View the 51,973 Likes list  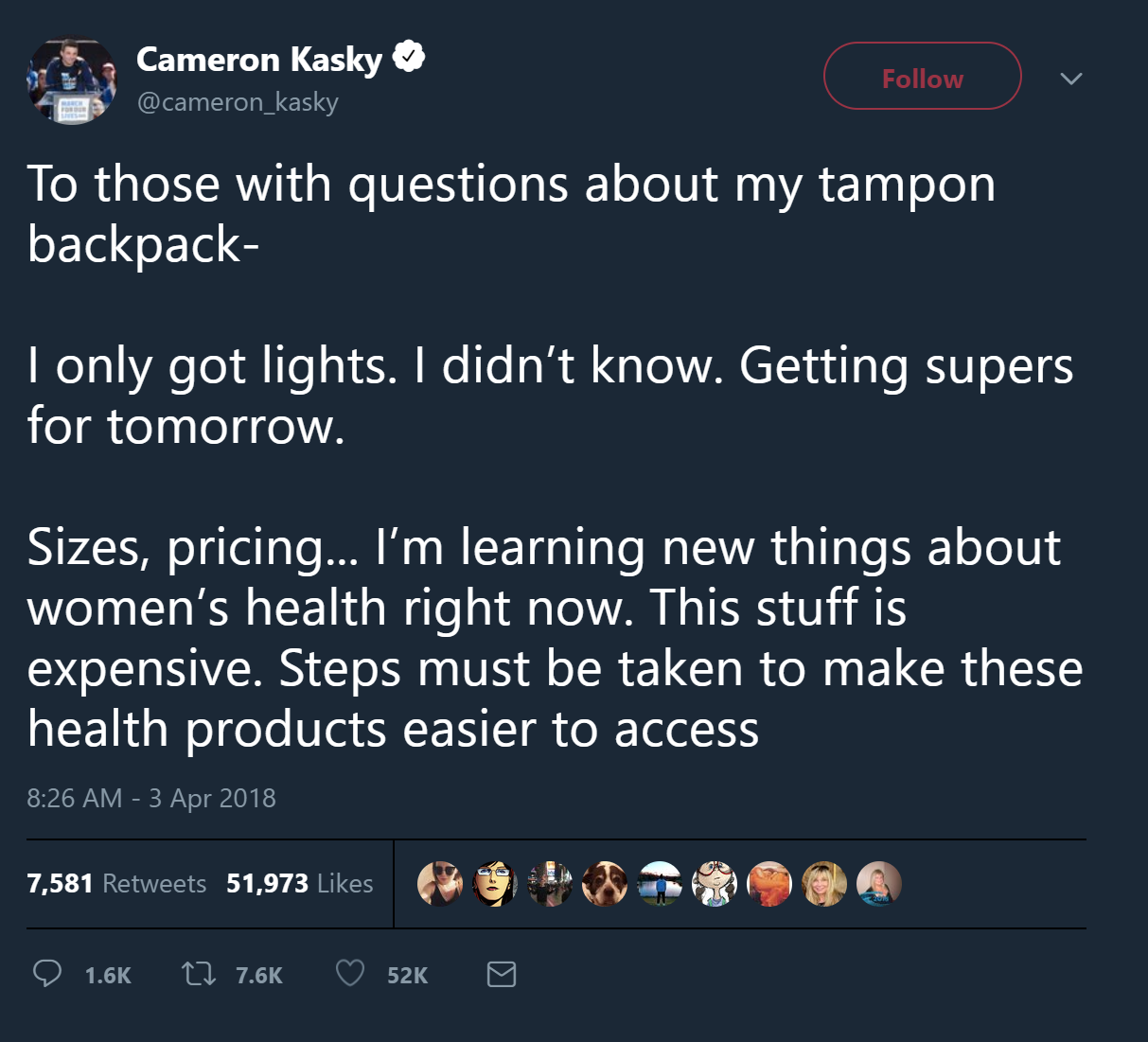(299, 883)
